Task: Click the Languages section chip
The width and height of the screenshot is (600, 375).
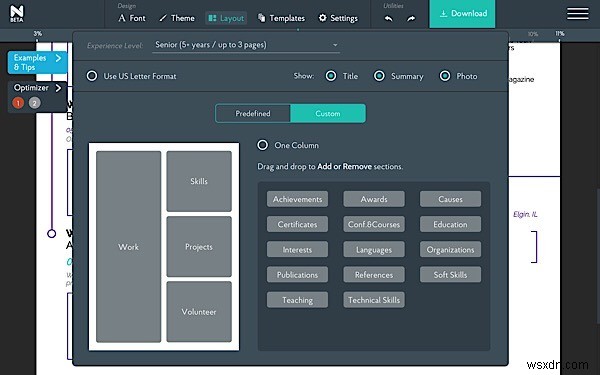Action: (374, 249)
